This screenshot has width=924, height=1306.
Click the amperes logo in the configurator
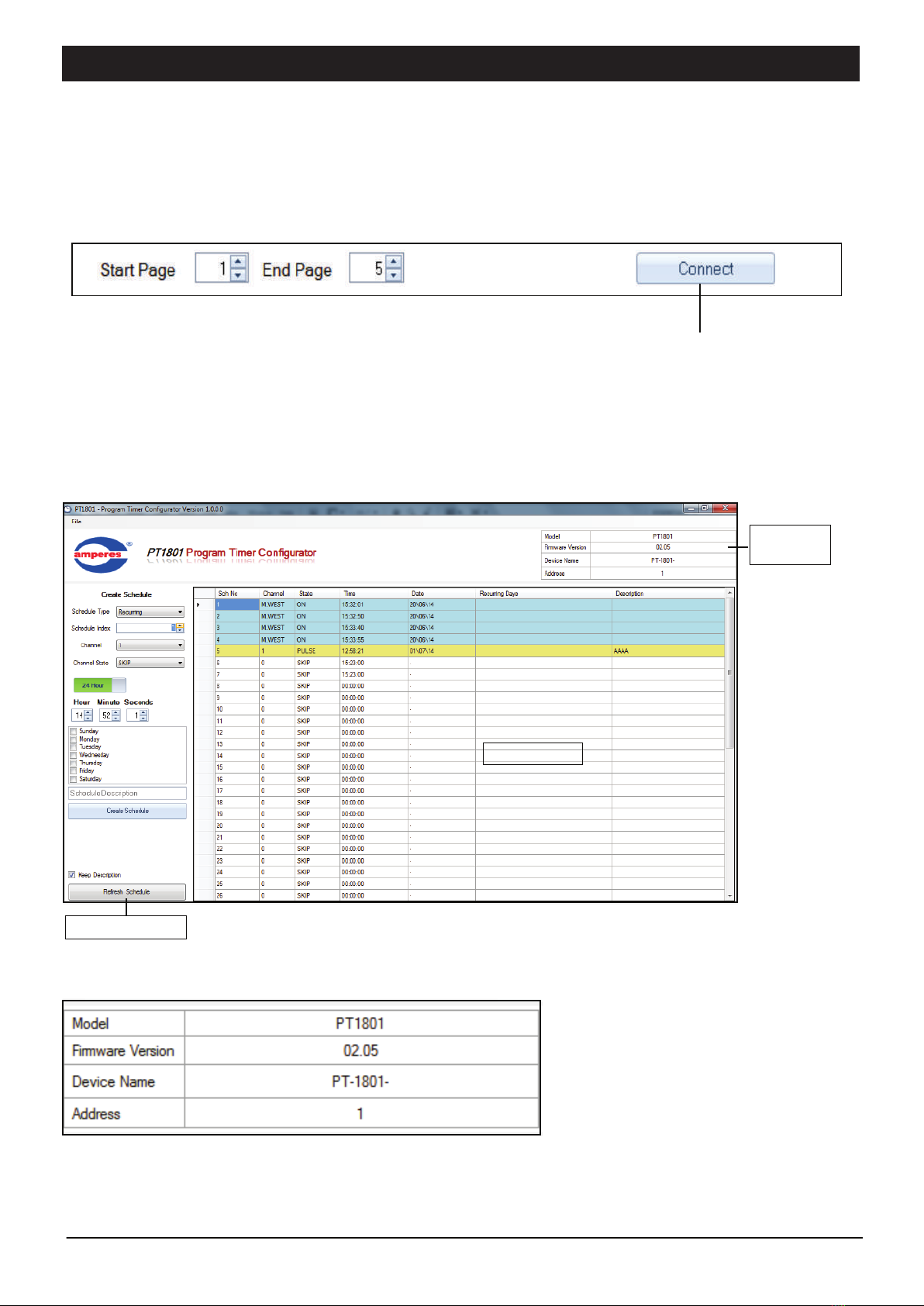click(102, 554)
